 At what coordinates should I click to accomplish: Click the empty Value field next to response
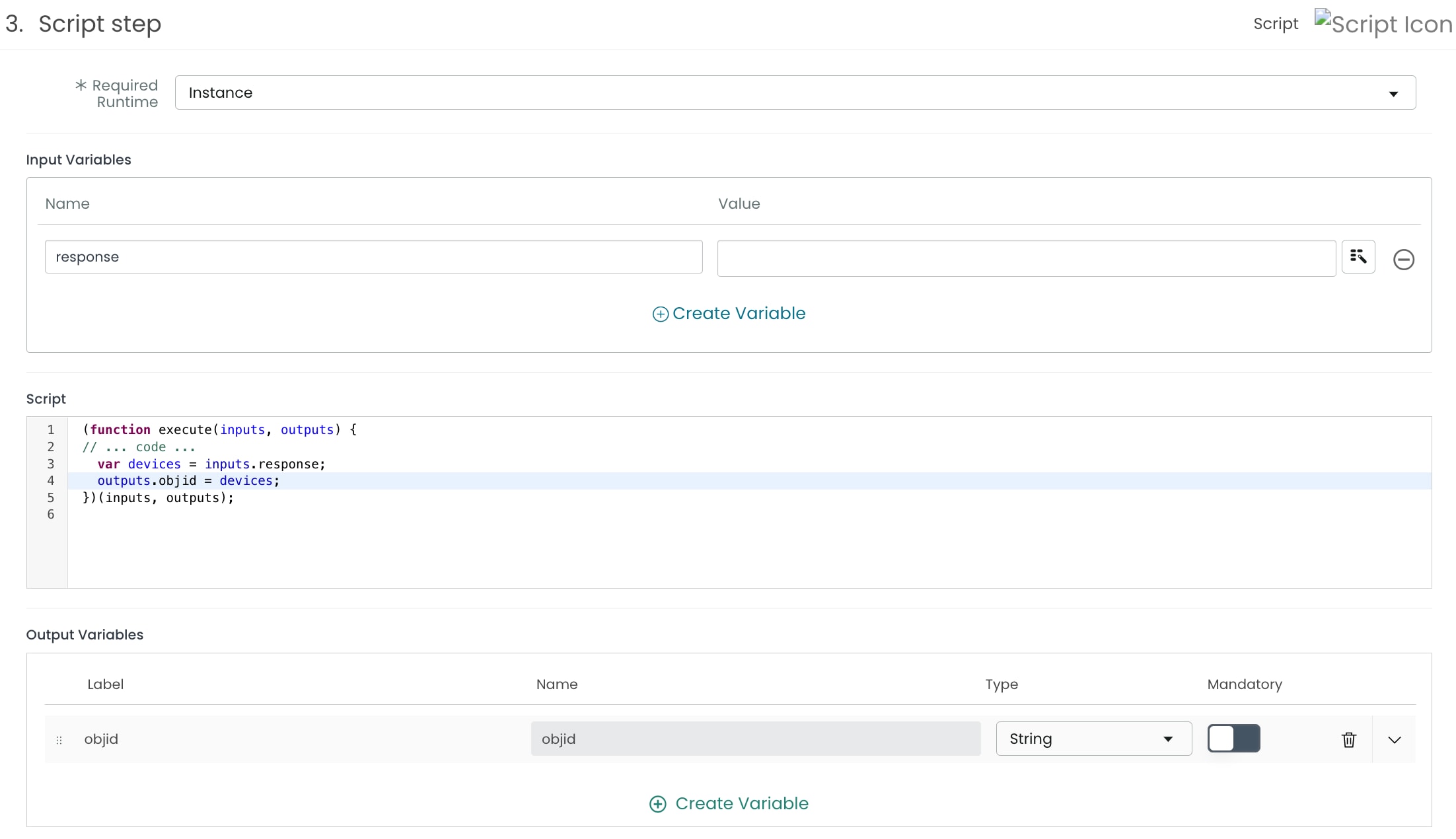[1026, 258]
